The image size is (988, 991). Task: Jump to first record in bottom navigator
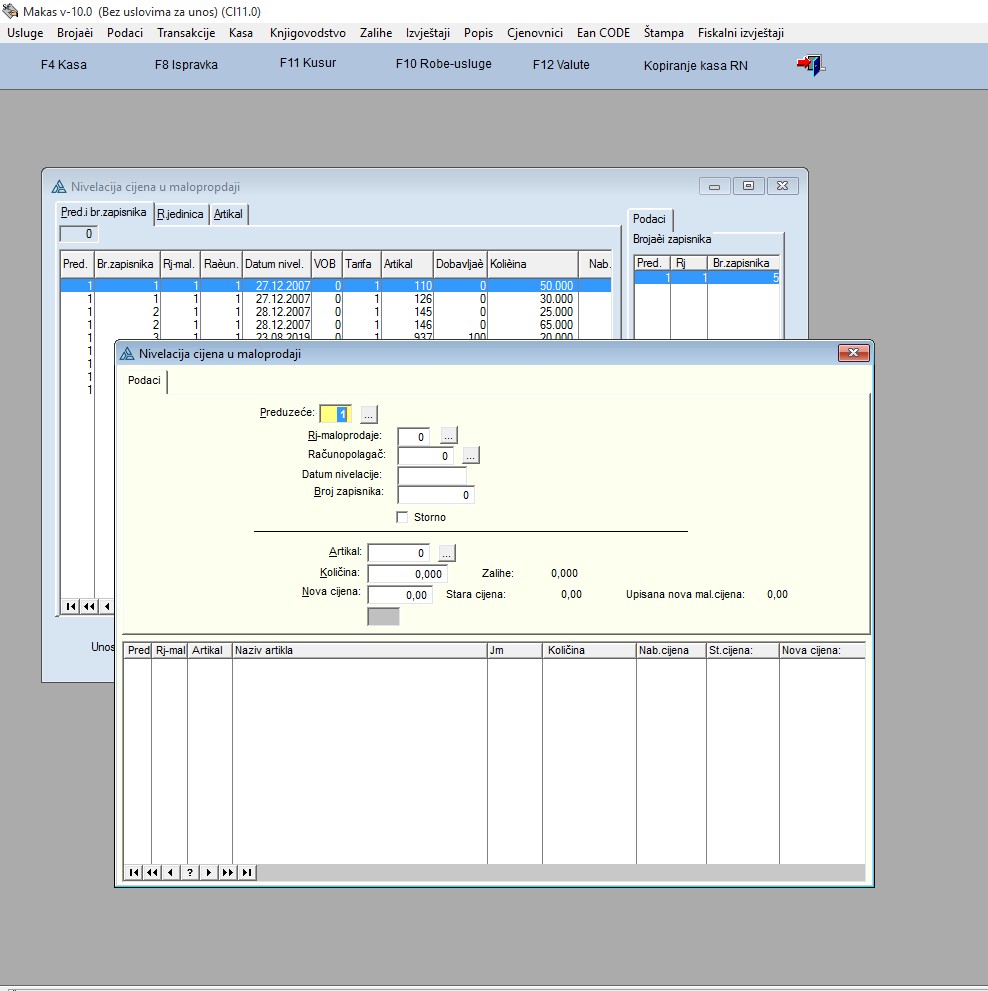(x=133, y=872)
